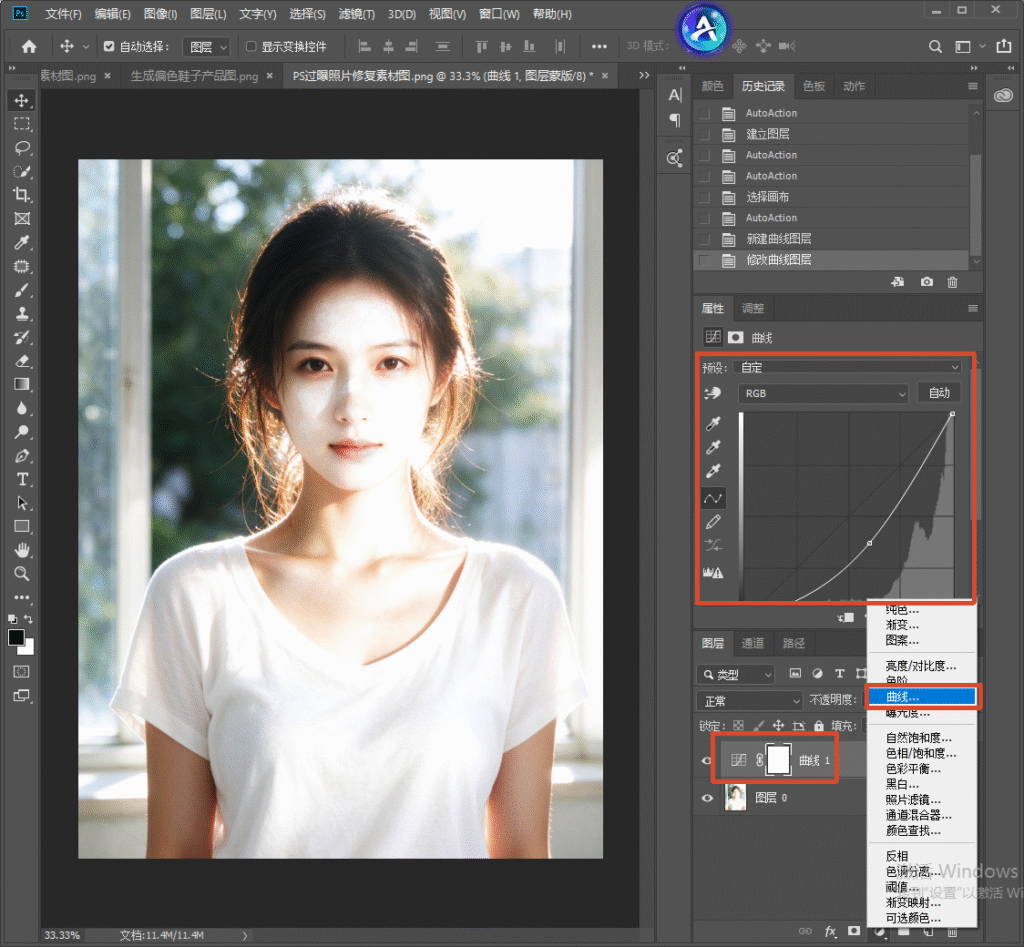Viewport: 1024px width, 947px height.
Task: Expand hidden document tabs with double chevron
Action: [644, 75]
